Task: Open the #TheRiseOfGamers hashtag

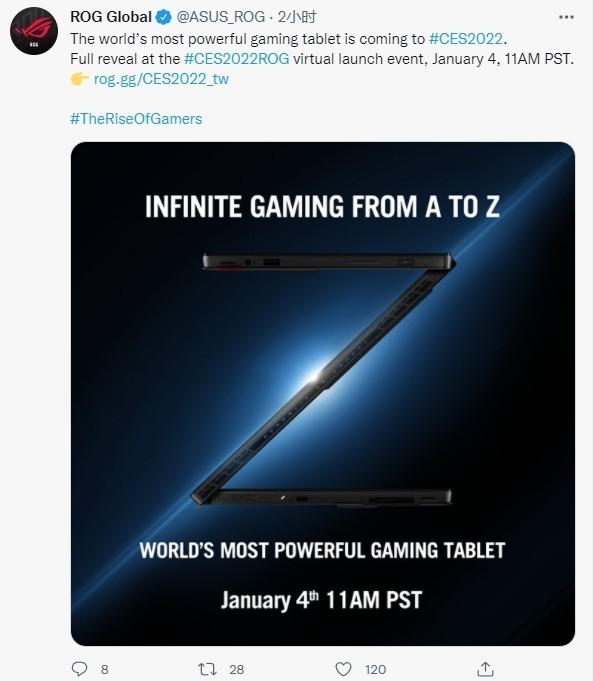Action: click(x=136, y=119)
